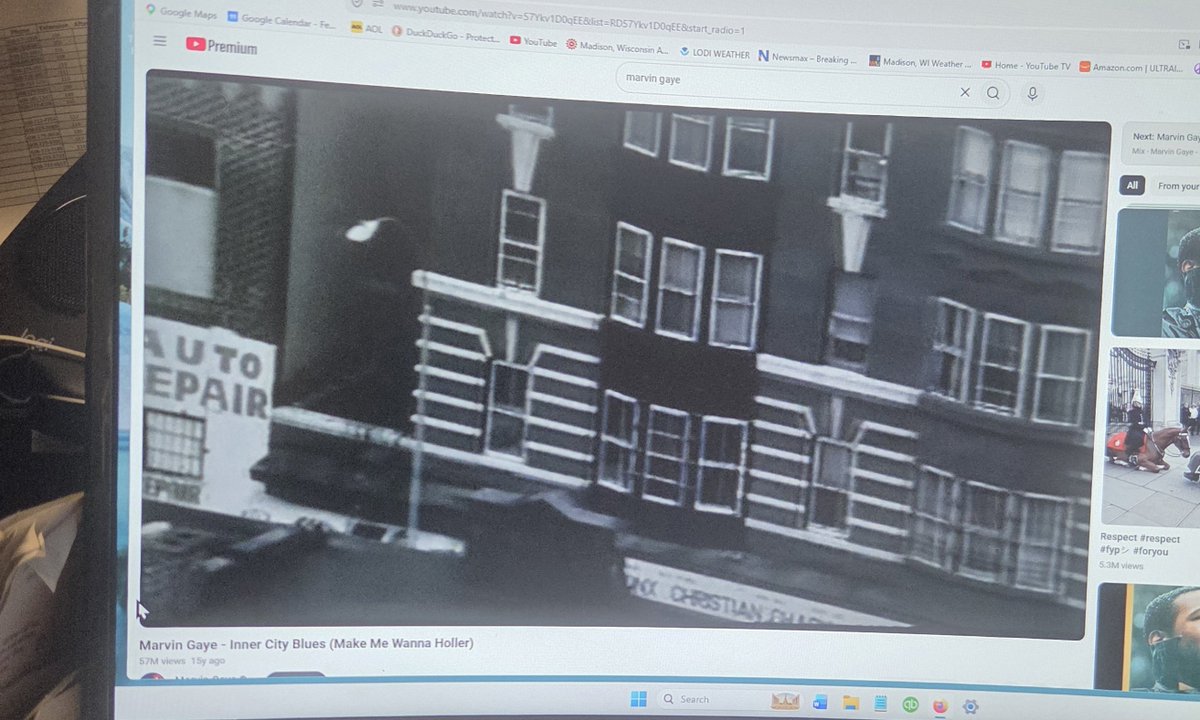Click the '57M views 15y ago' text
The width and height of the screenshot is (1200, 720).
tap(182, 661)
